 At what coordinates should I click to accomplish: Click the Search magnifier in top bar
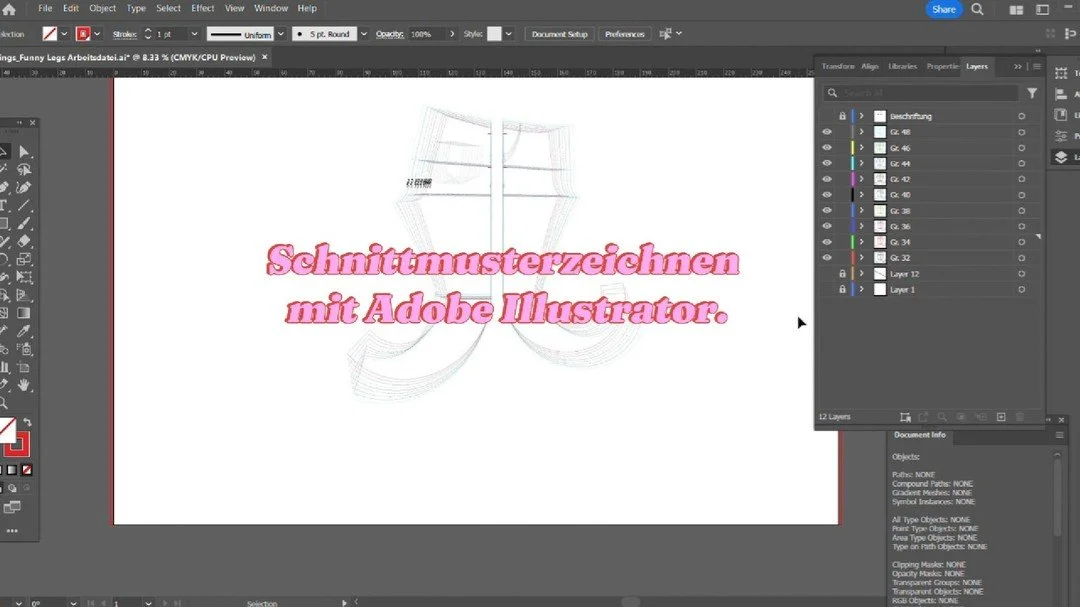click(x=977, y=10)
